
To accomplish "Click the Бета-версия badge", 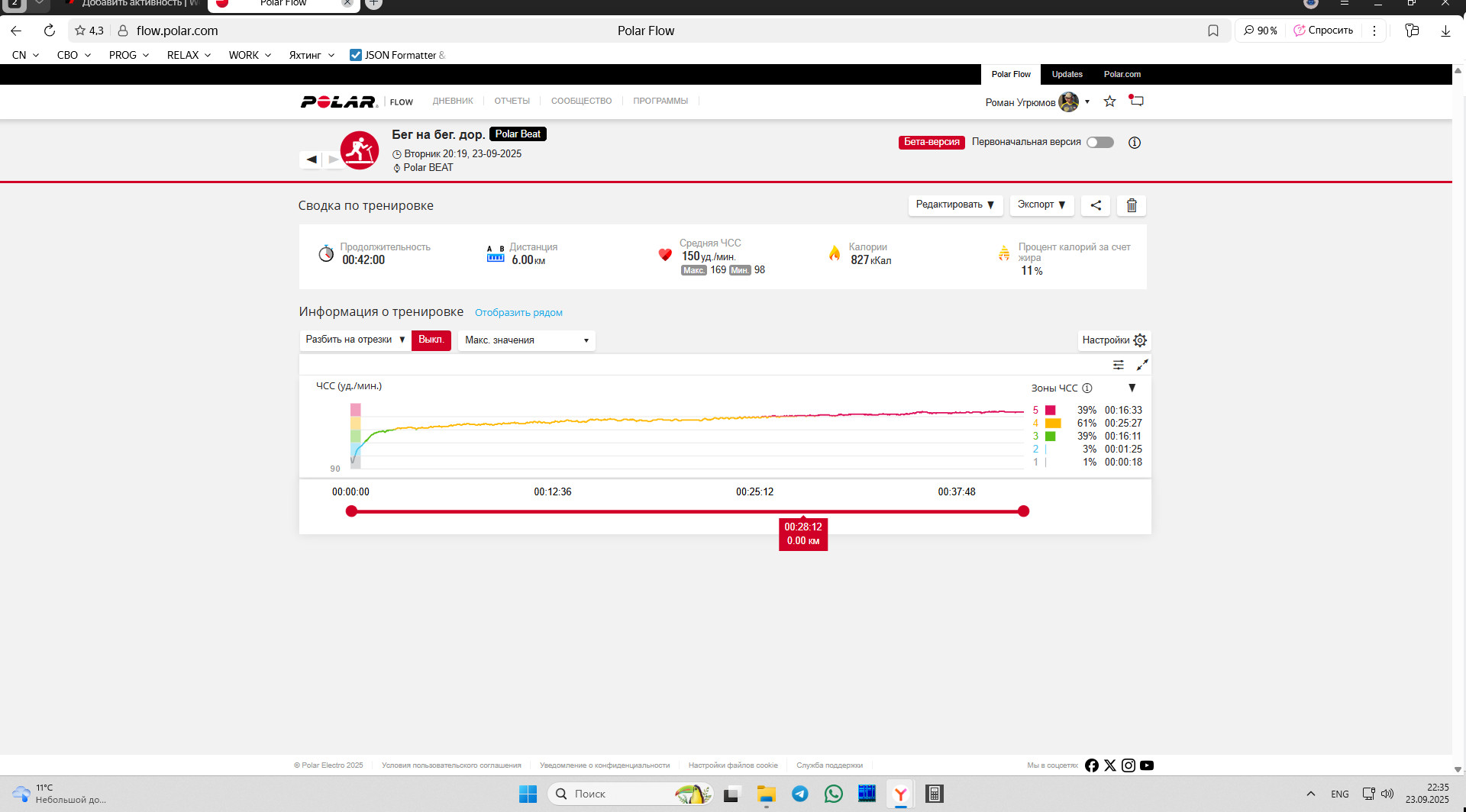I will click(932, 143).
